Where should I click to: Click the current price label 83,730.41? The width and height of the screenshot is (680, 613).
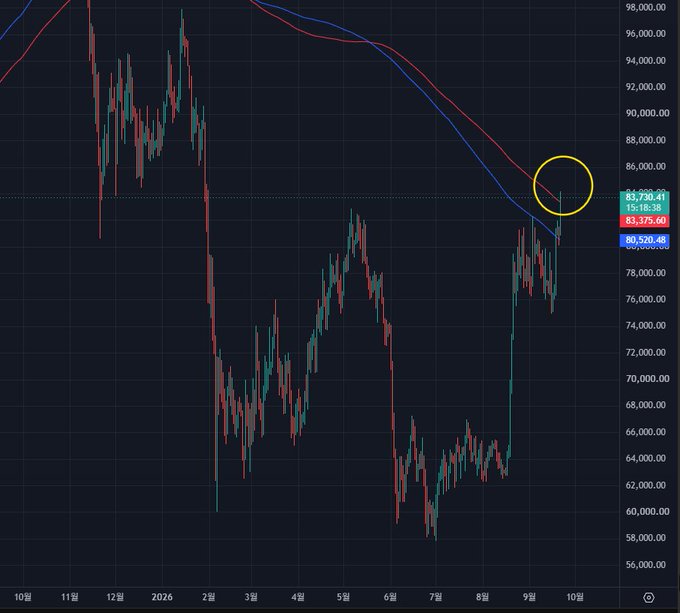click(645, 197)
